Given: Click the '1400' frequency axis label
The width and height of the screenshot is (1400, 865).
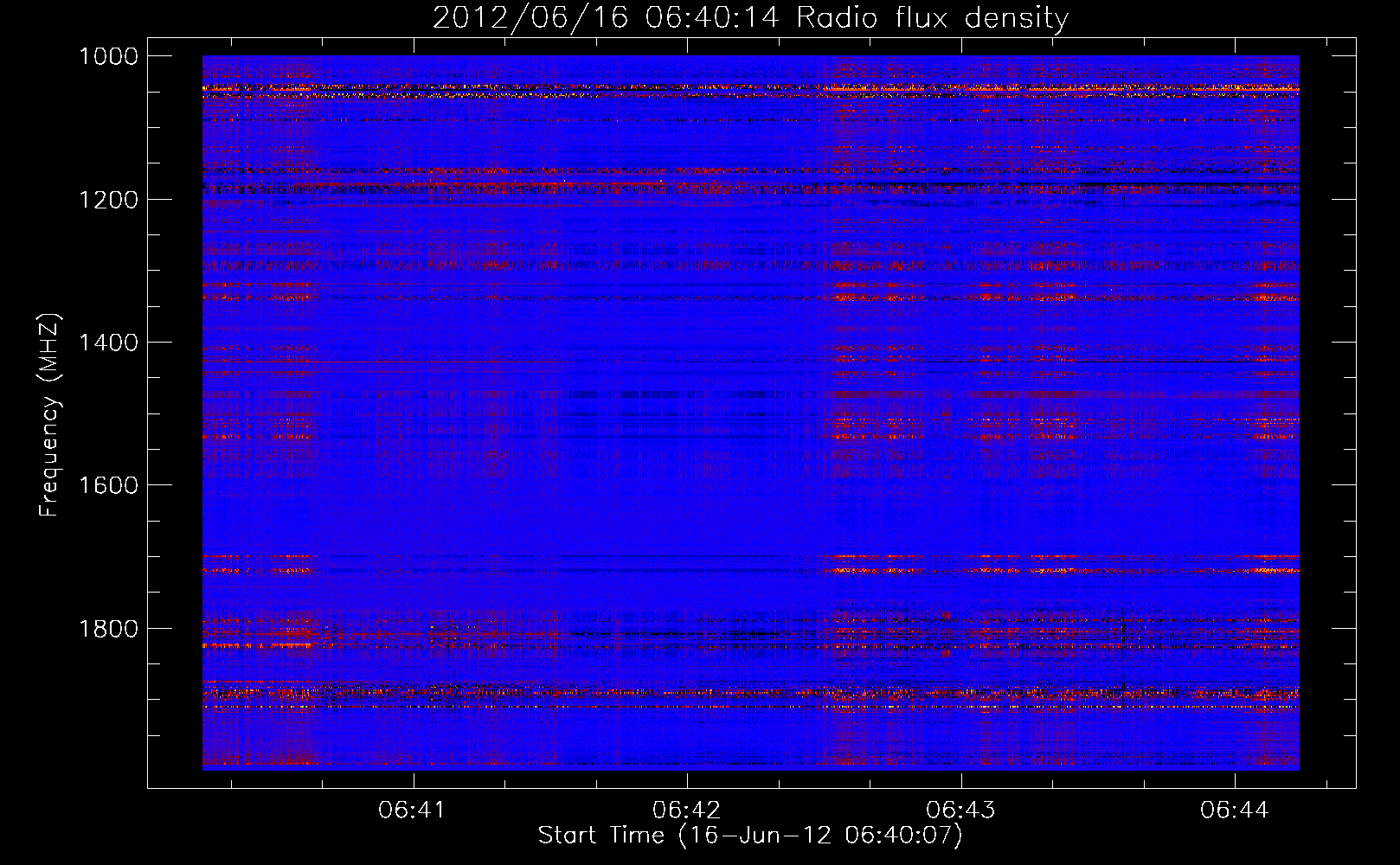Looking at the screenshot, I should pos(108,343).
